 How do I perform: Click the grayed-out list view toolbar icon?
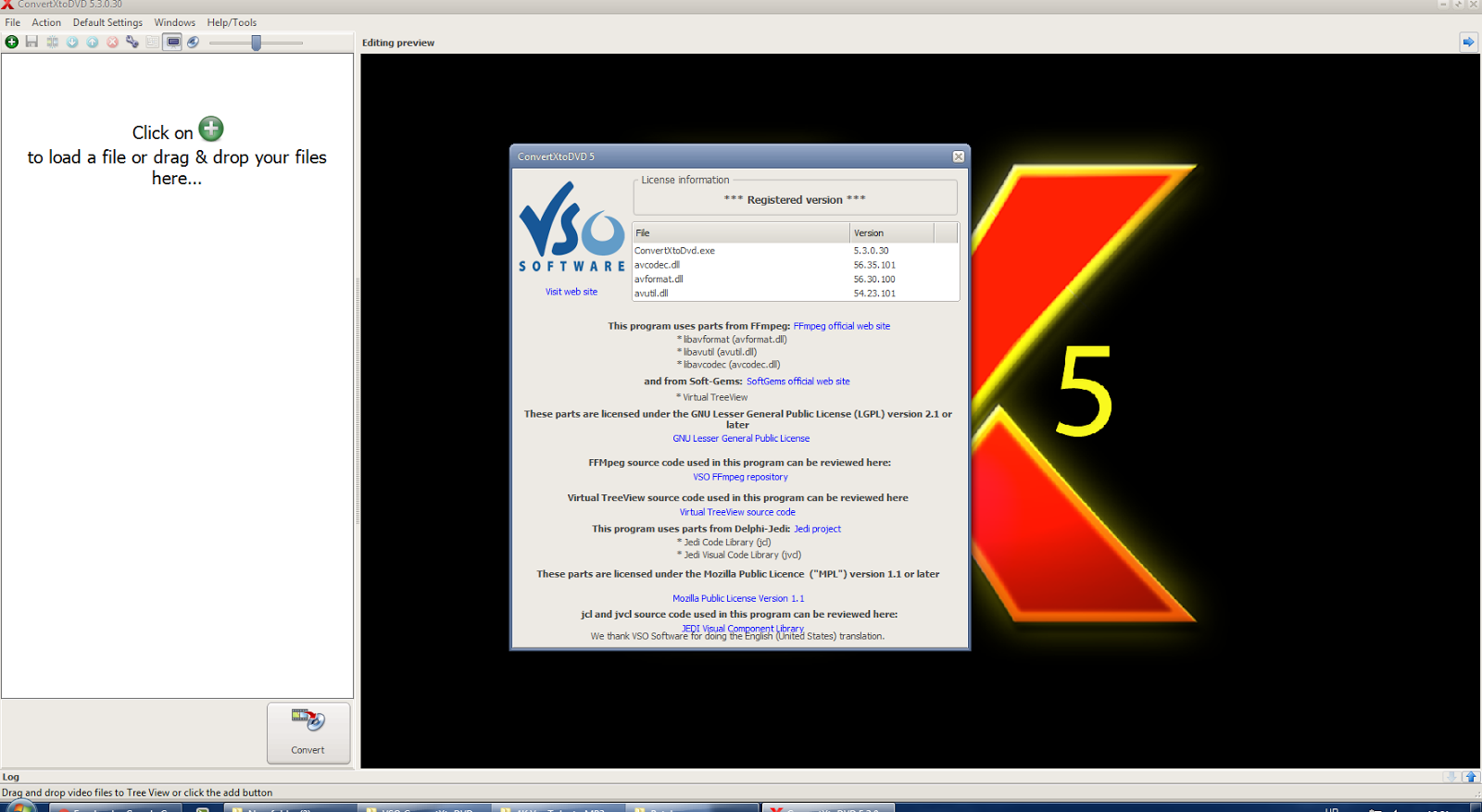click(x=152, y=42)
